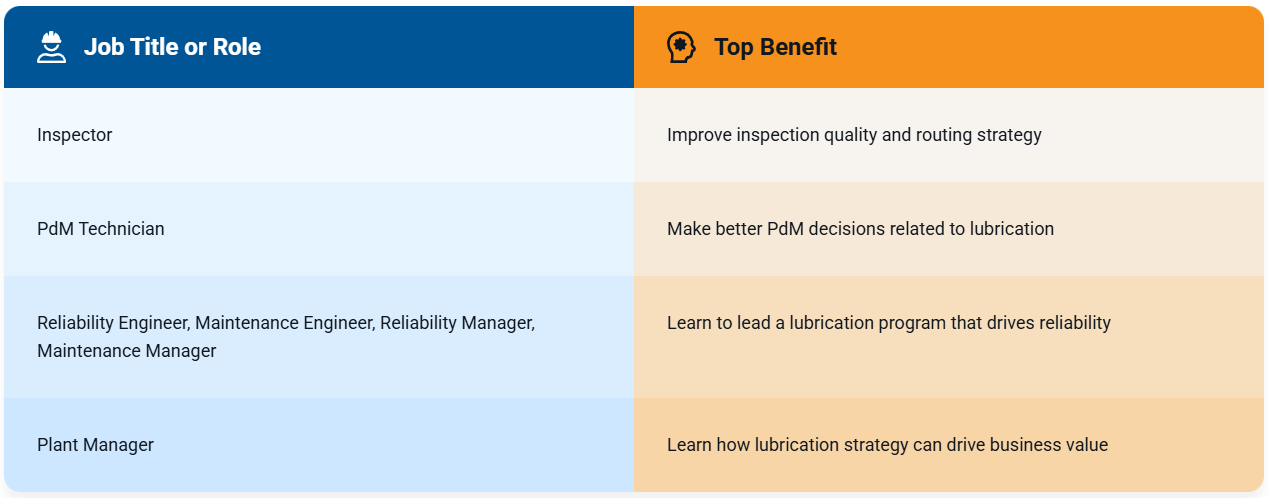Click the Plant Manager role cell
1269x498 pixels.
[319, 445]
